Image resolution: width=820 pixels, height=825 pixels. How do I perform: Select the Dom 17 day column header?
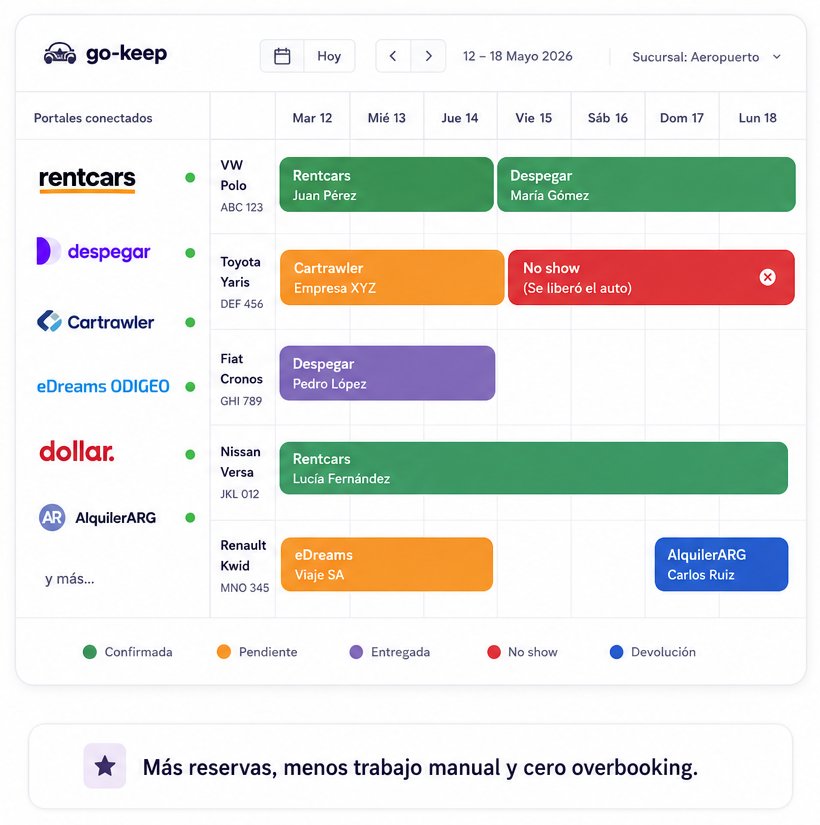click(682, 118)
